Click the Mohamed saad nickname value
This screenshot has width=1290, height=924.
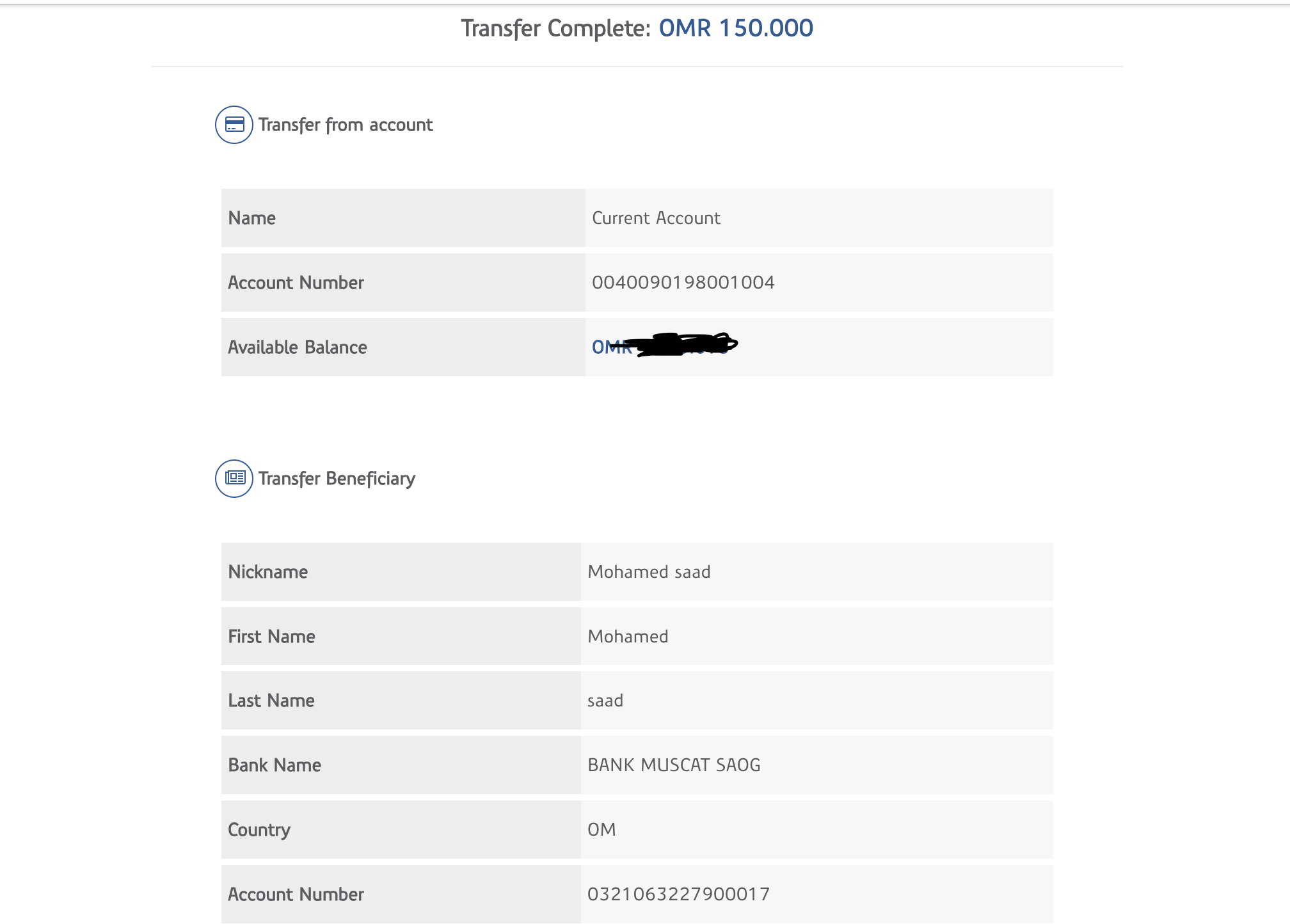[x=649, y=572]
